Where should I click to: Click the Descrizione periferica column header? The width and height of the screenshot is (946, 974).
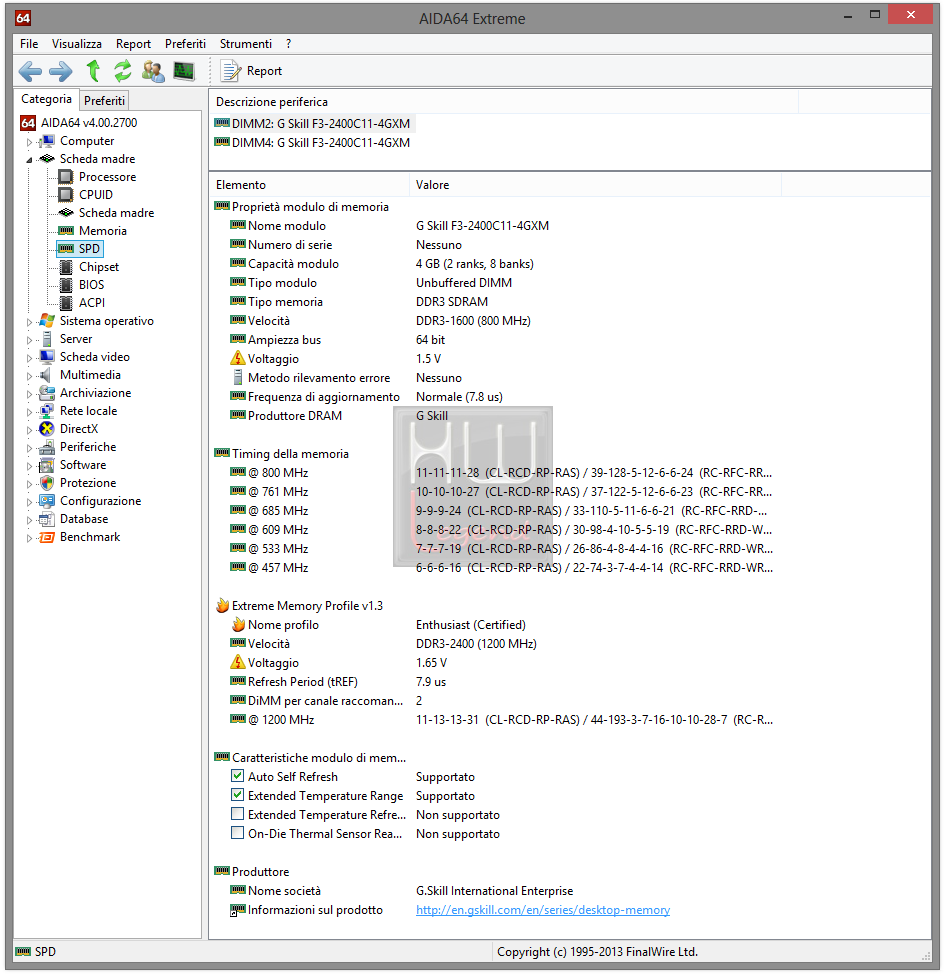[503, 102]
